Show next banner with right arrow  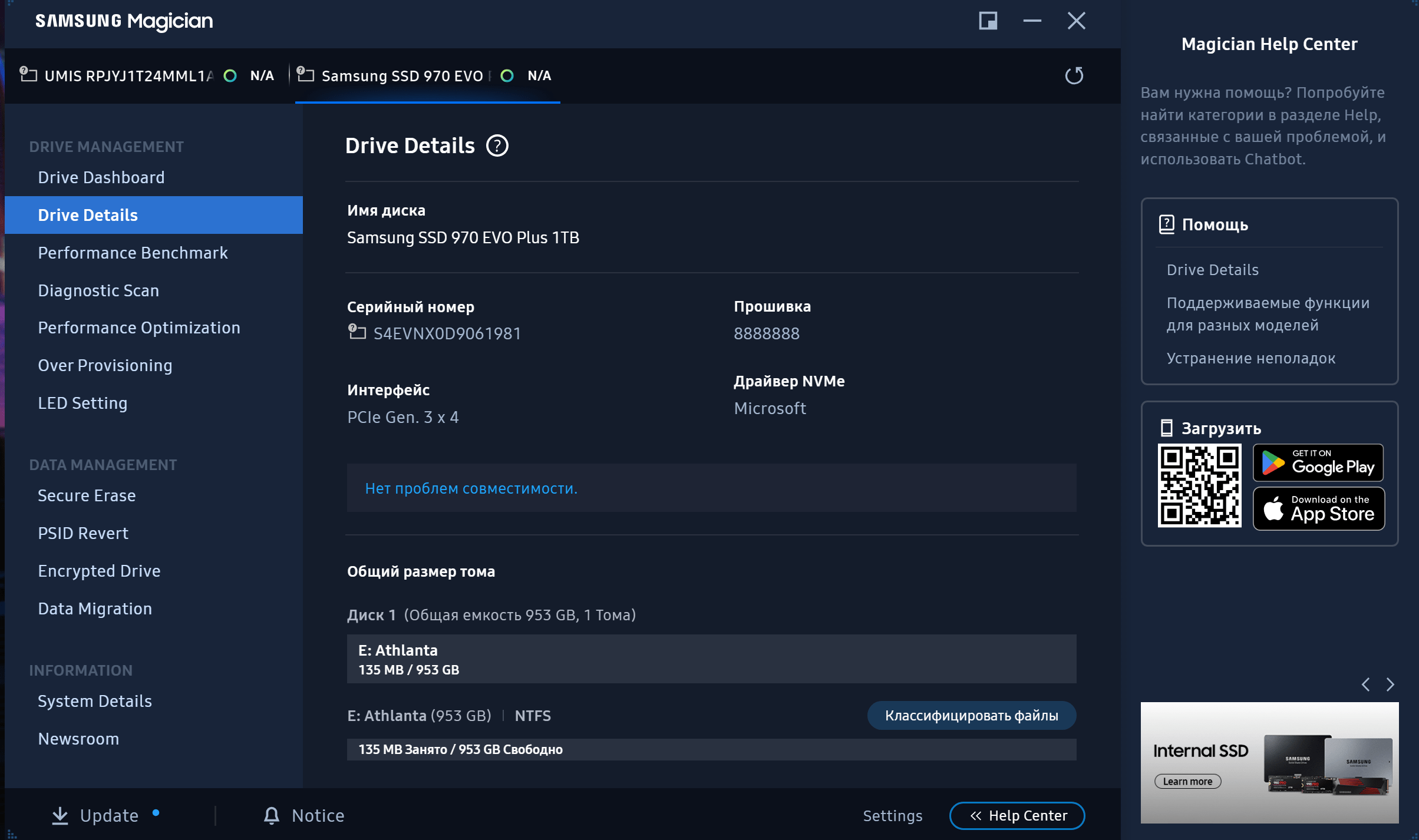1390,684
